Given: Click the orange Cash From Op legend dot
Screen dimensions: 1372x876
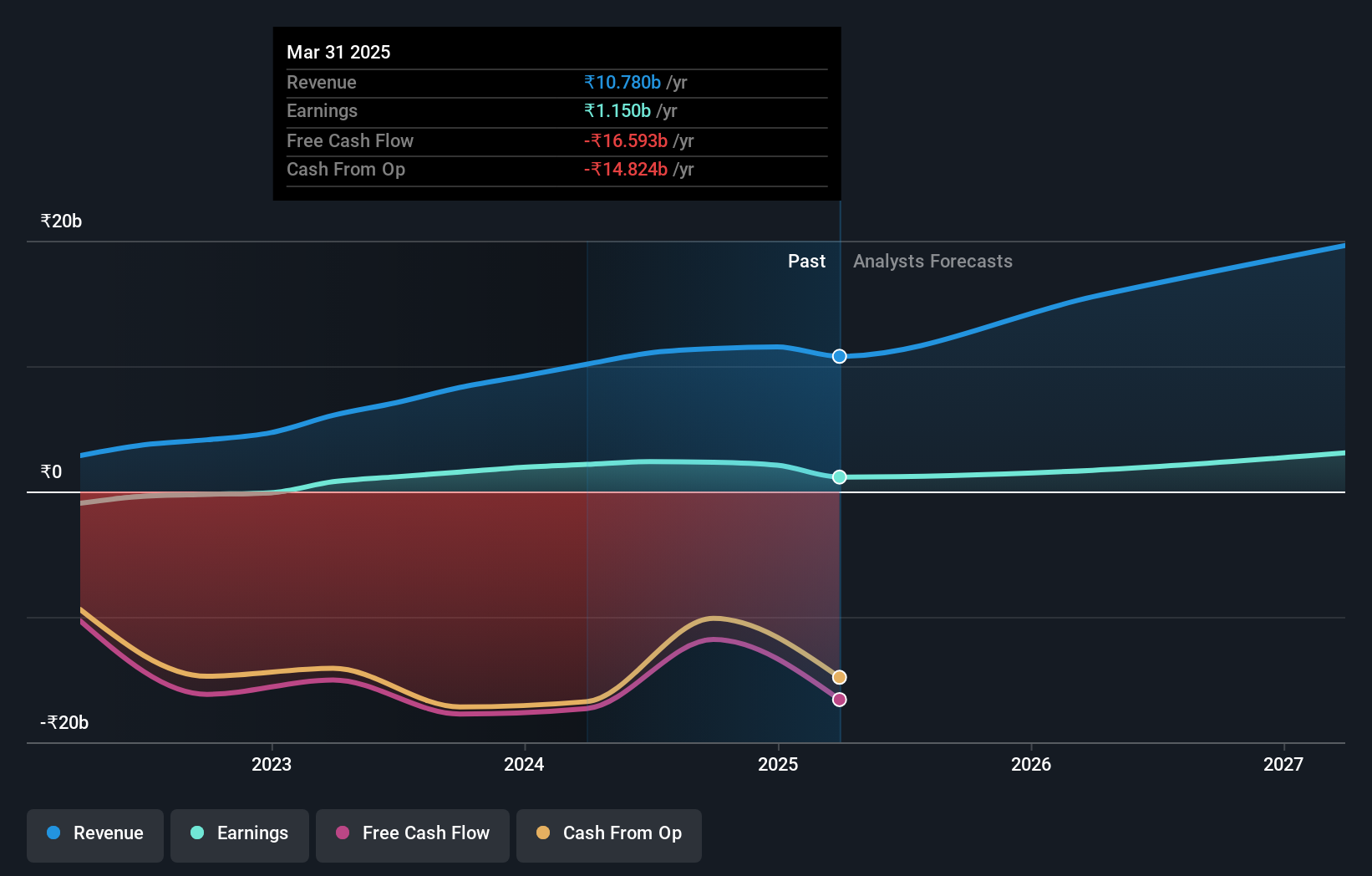Looking at the screenshot, I should click(543, 833).
